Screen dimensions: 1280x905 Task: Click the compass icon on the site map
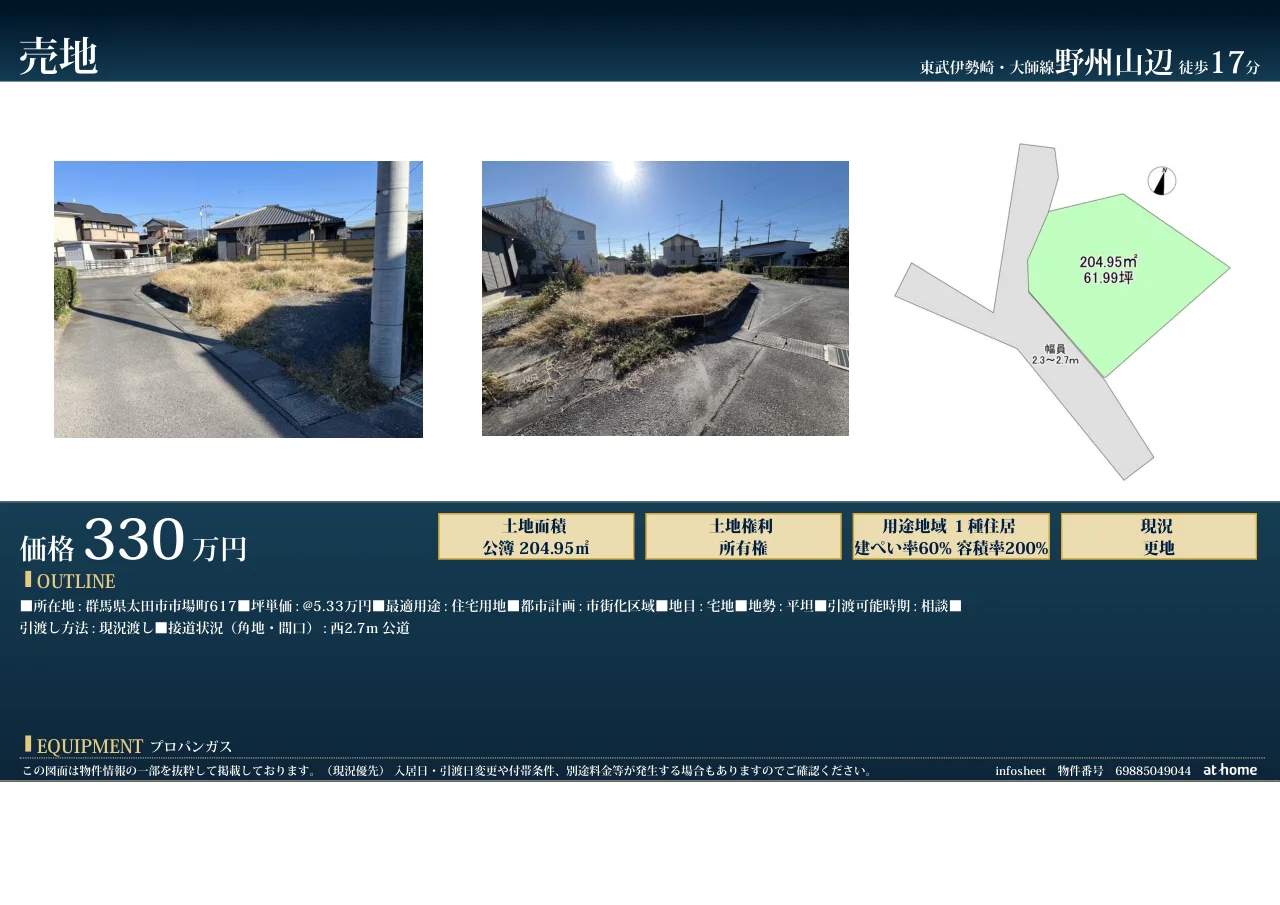click(x=1161, y=182)
